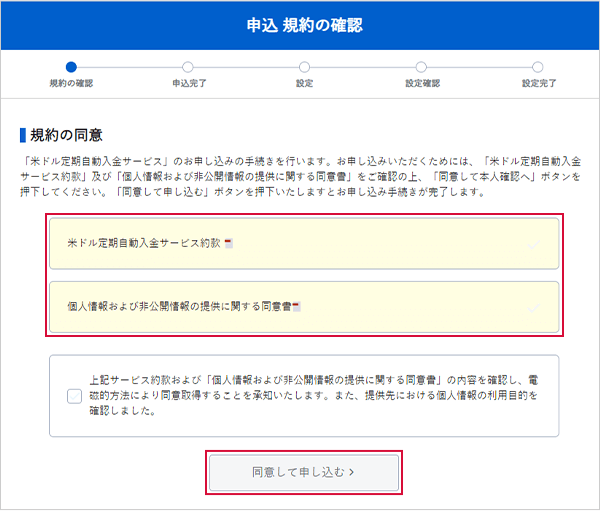Select the 設定完了 step indicator
Viewport: 600px width, 511px height.
click(537, 67)
